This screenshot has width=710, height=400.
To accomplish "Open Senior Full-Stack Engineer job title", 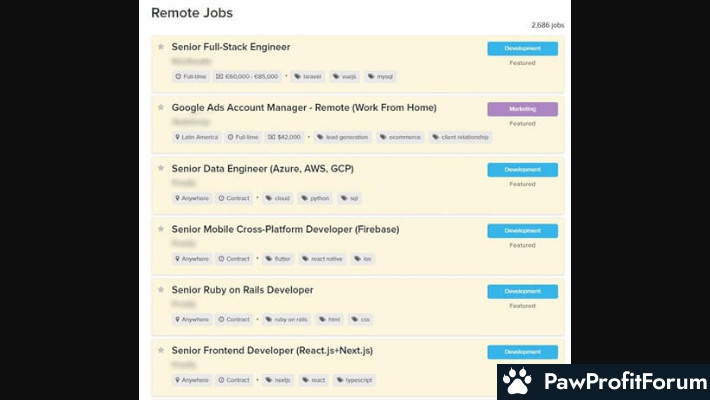I will tap(231, 47).
